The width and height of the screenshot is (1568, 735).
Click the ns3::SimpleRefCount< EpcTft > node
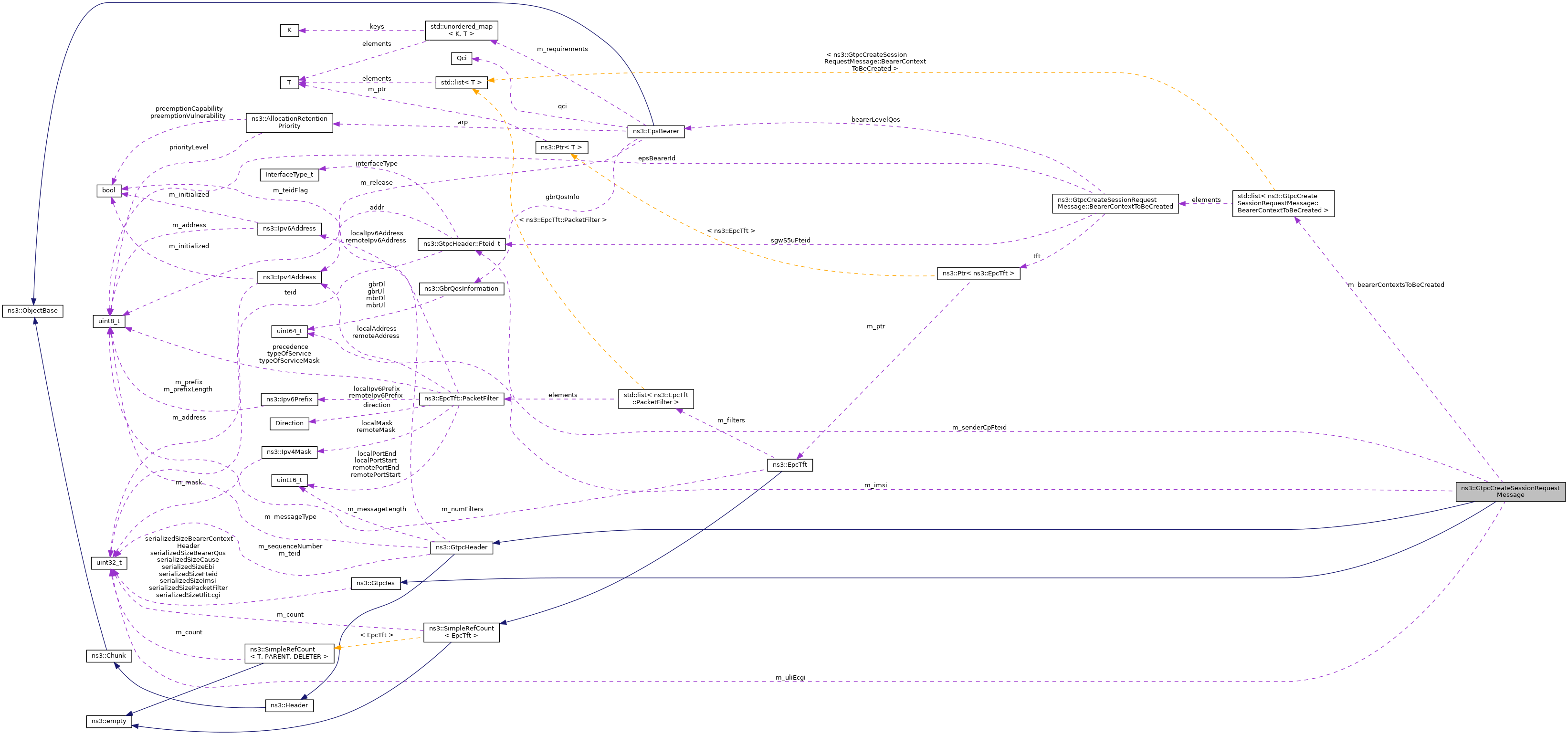(462, 632)
